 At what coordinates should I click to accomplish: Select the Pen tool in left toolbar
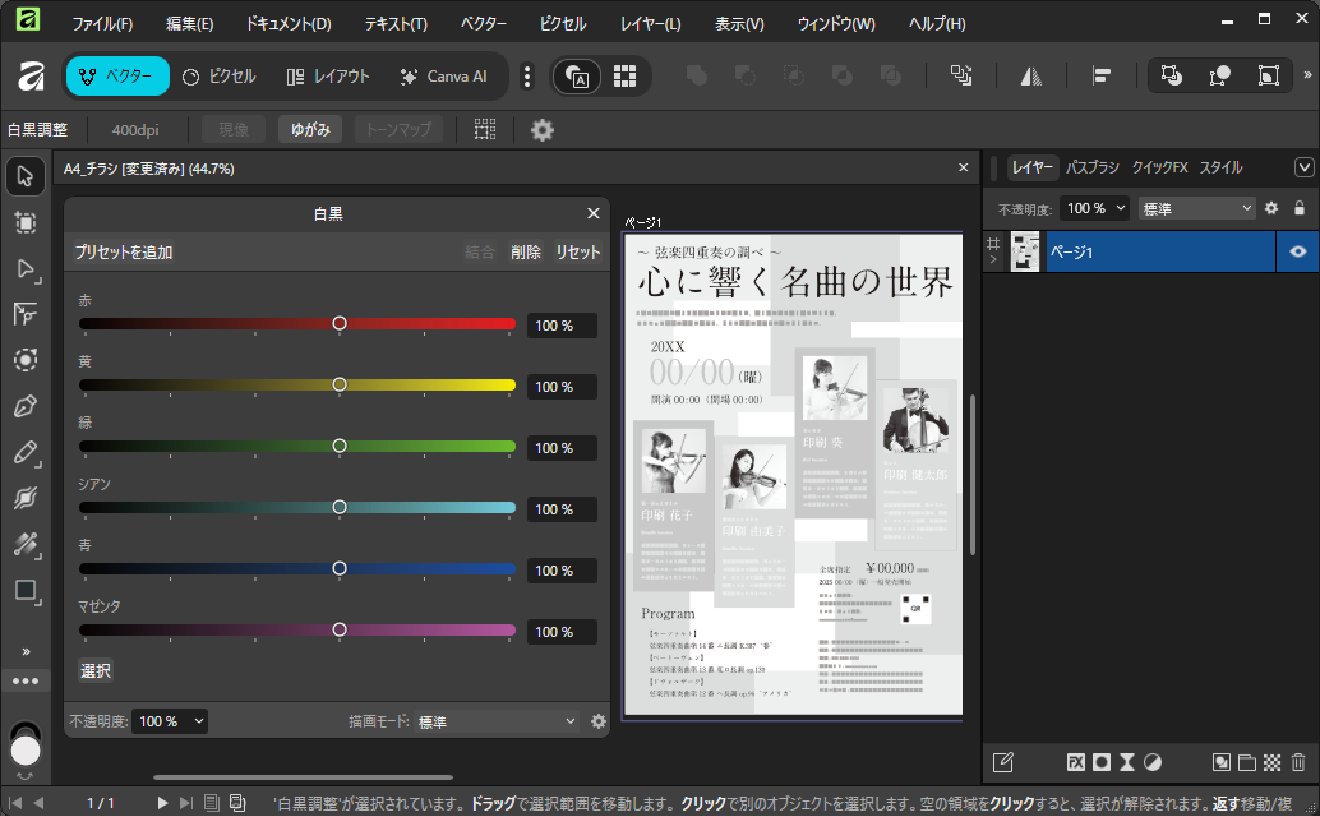point(25,407)
